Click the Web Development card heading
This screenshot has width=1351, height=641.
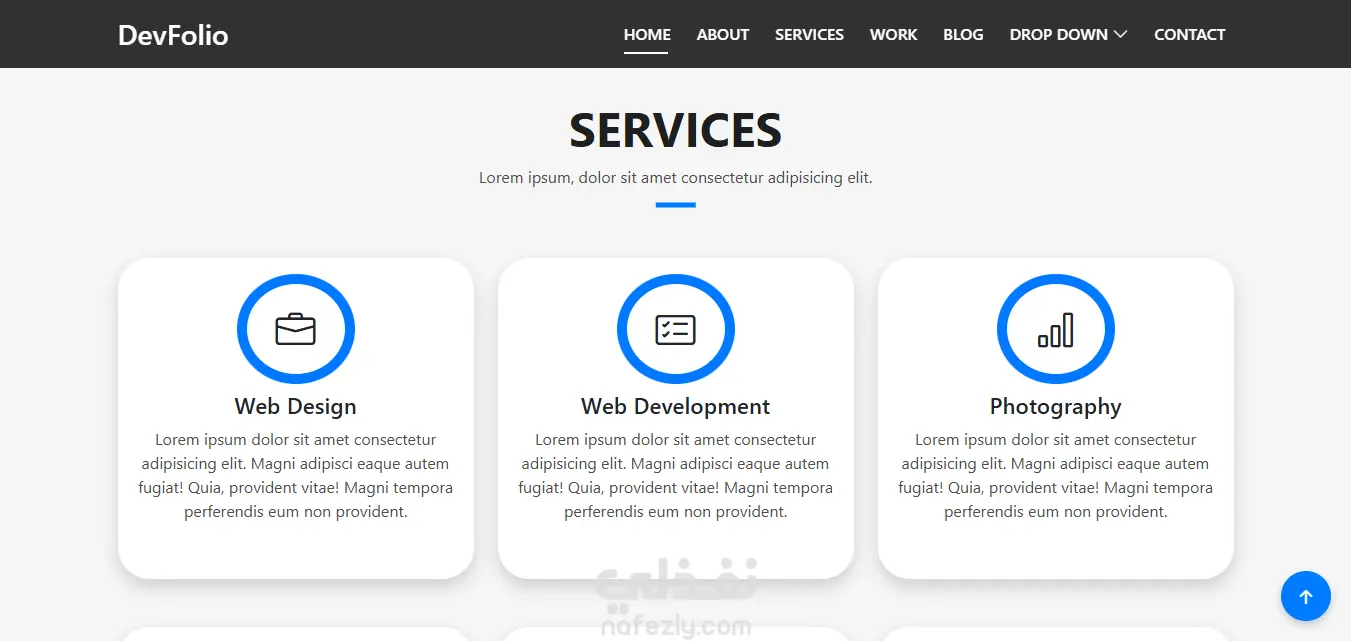pyautogui.click(x=676, y=406)
